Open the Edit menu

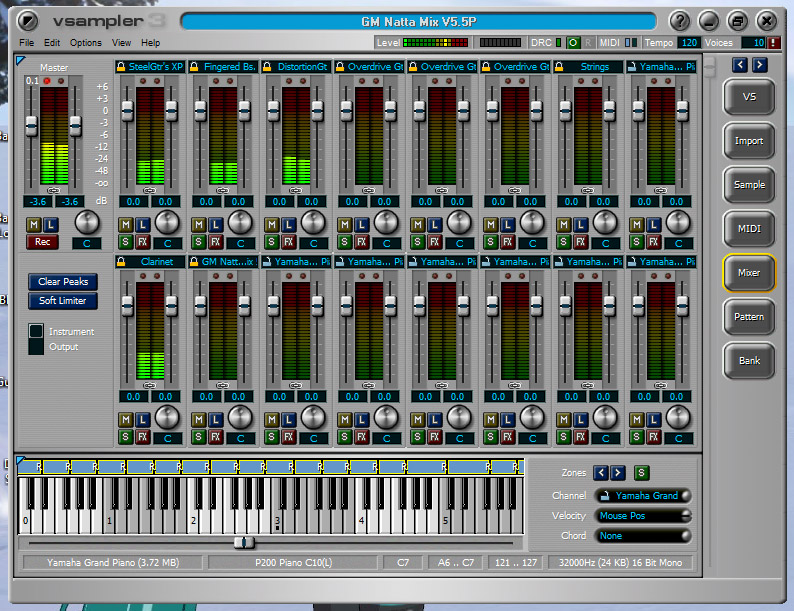click(52, 43)
